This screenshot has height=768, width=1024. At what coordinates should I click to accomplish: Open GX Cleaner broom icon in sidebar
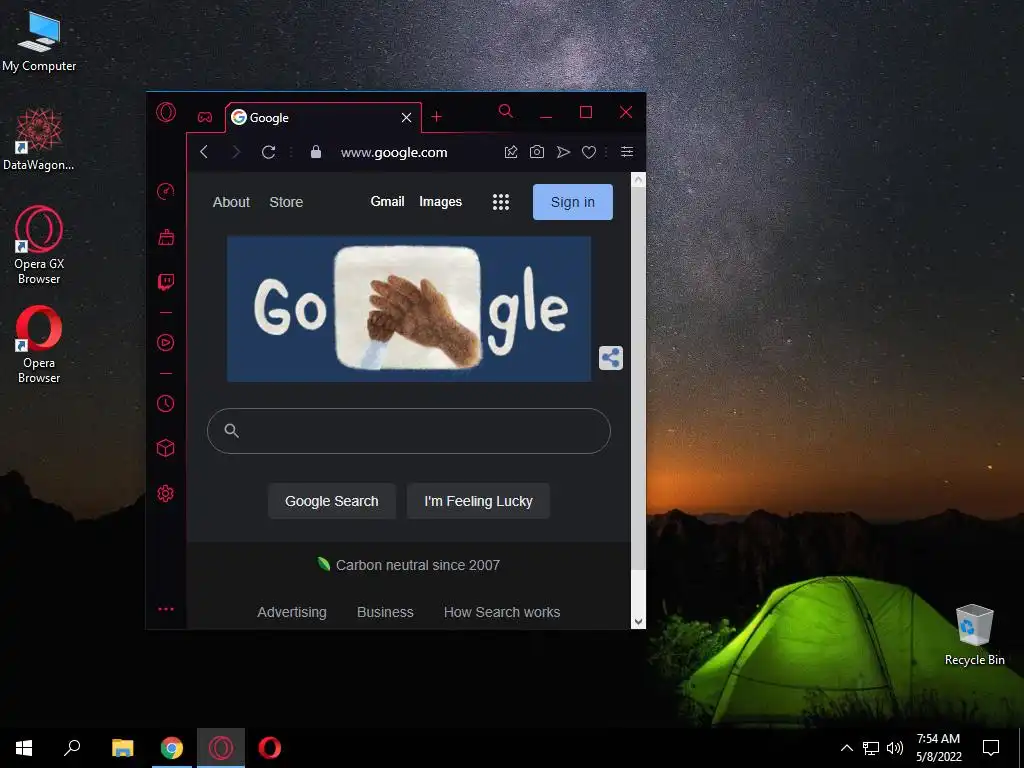click(166, 237)
